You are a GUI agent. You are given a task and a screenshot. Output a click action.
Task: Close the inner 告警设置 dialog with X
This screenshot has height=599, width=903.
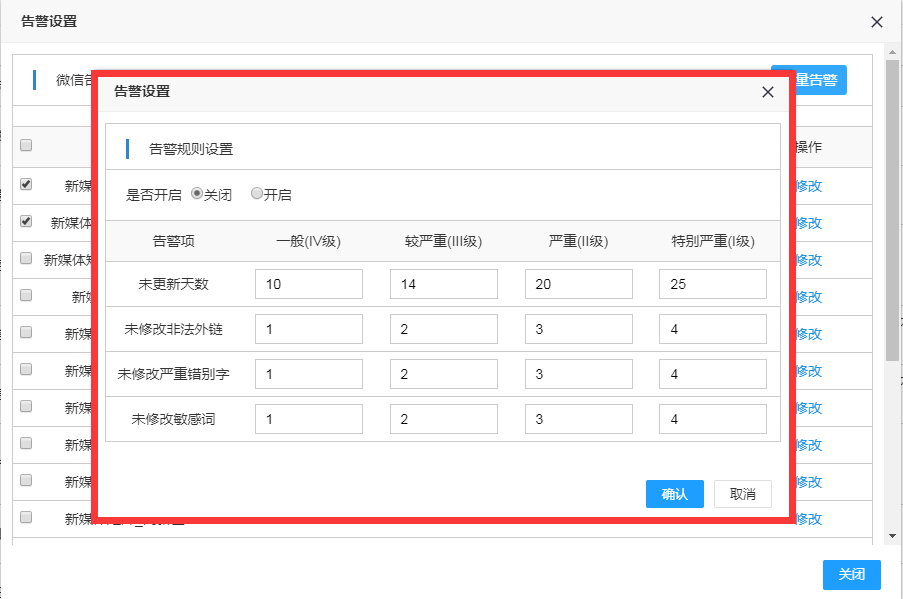(768, 92)
